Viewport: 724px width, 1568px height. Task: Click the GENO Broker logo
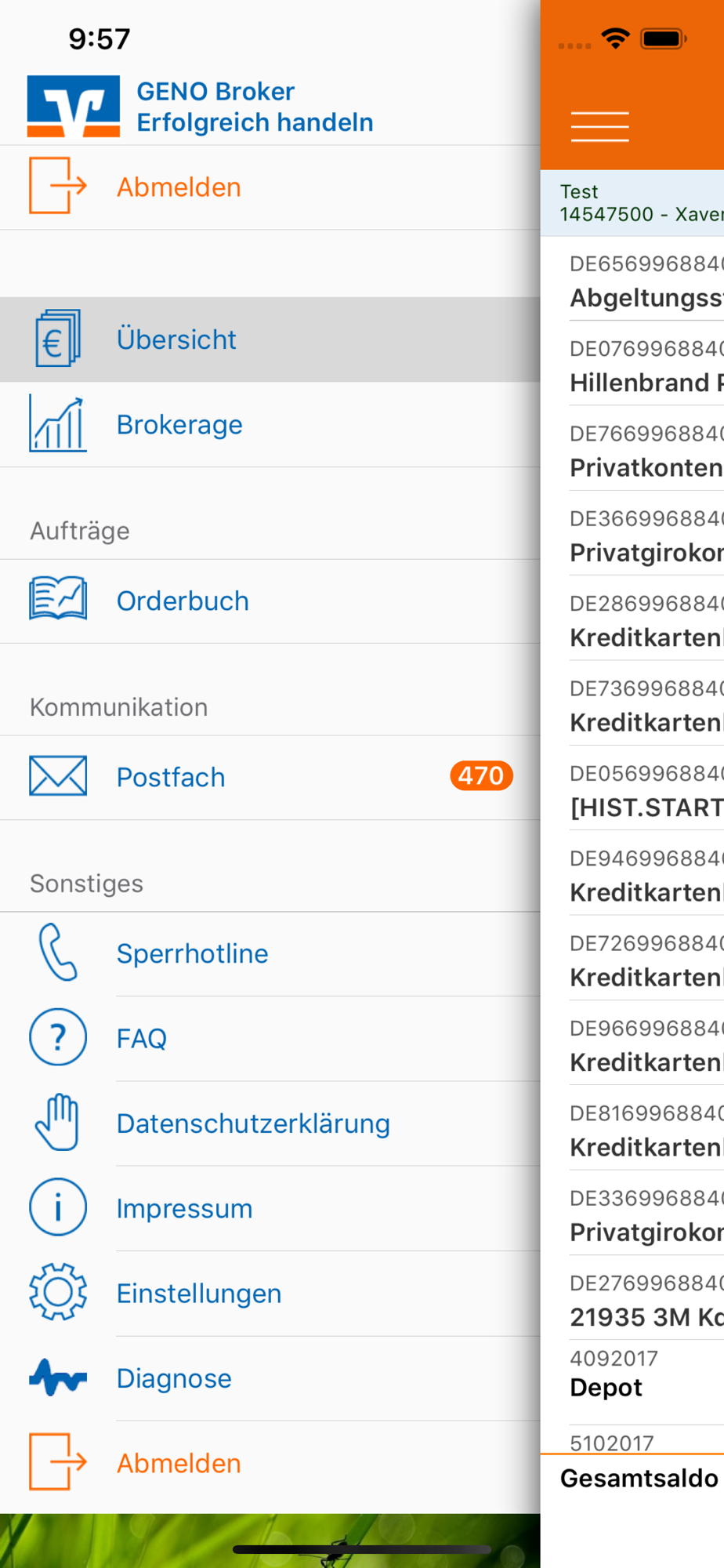point(74,106)
